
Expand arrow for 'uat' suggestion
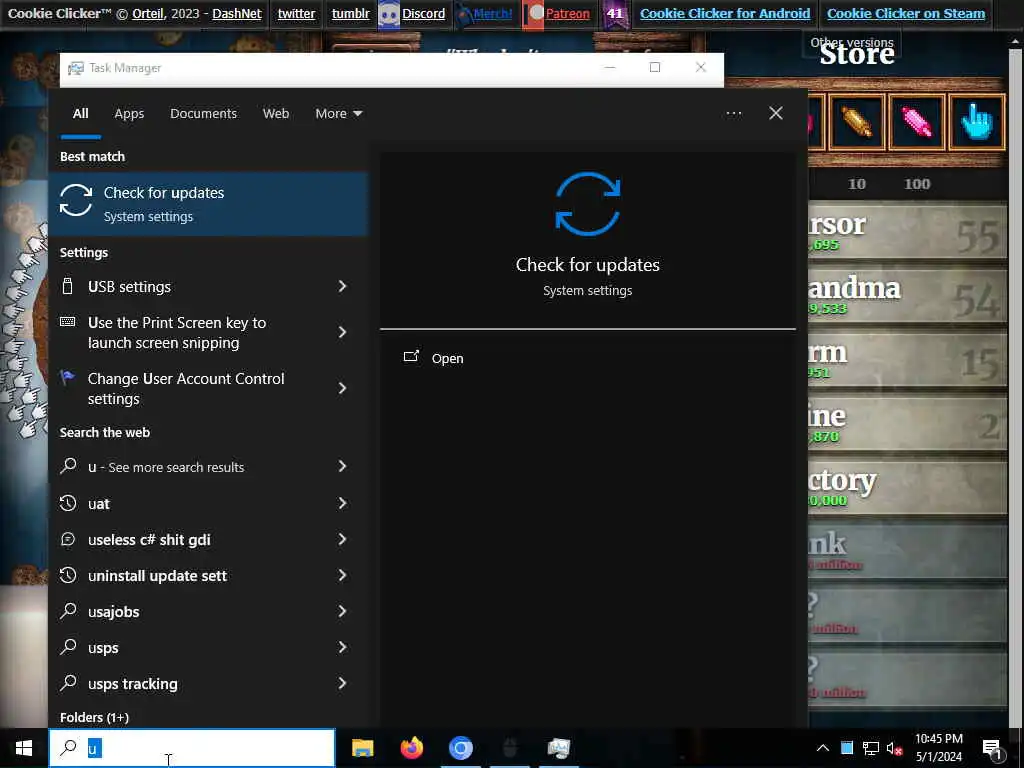click(342, 503)
